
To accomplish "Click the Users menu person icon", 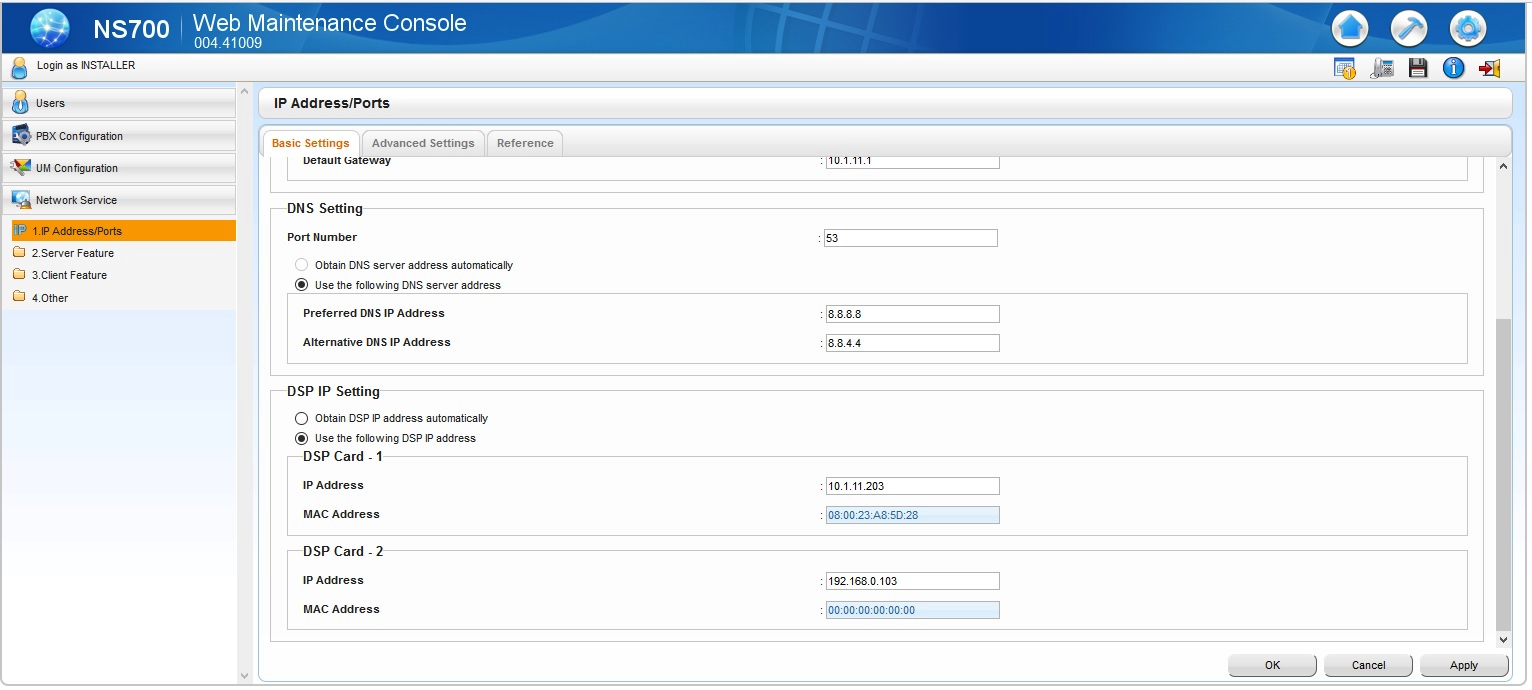I will [20, 102].
